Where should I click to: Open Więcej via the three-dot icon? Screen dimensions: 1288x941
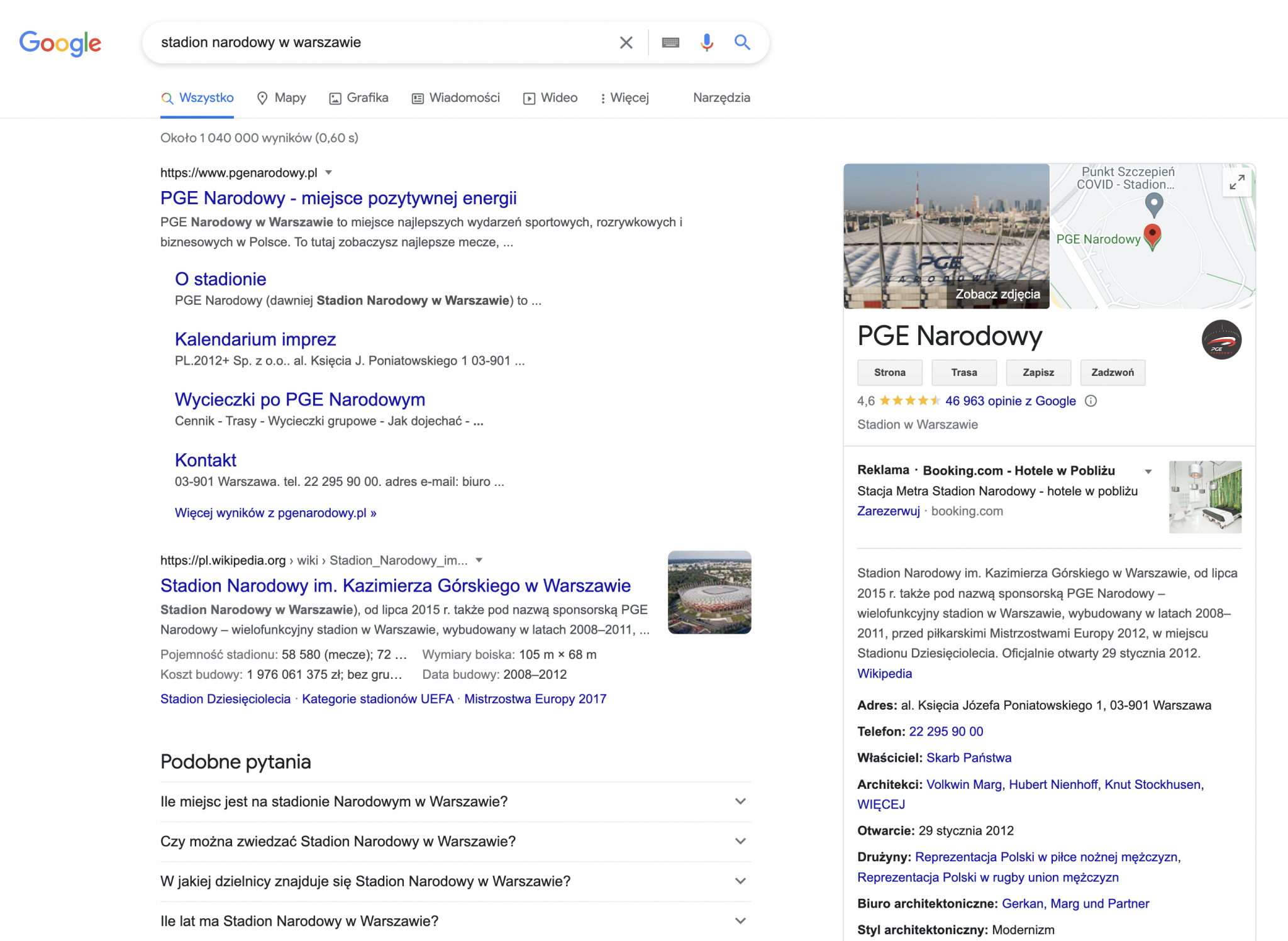(x=602, y=98)
